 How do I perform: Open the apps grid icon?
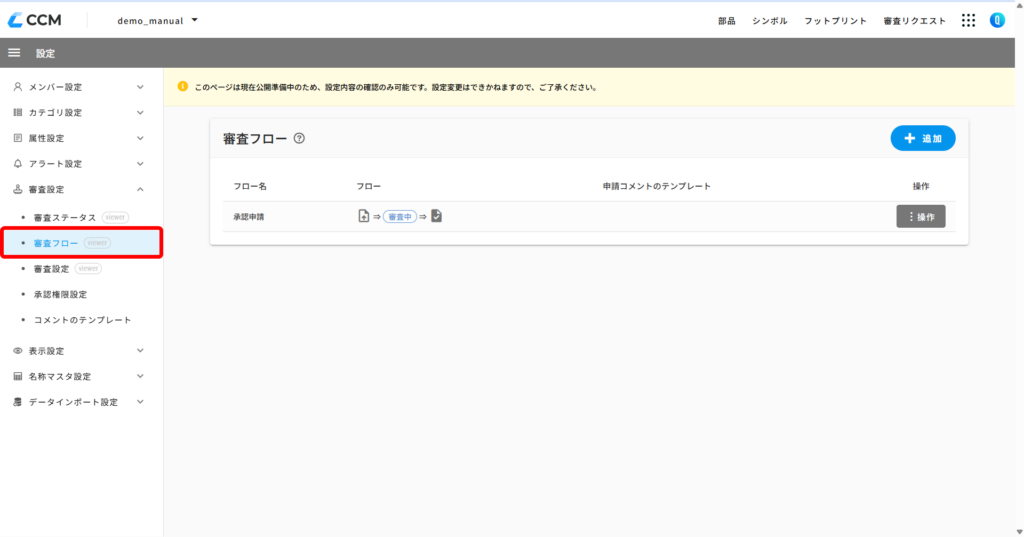968,20
